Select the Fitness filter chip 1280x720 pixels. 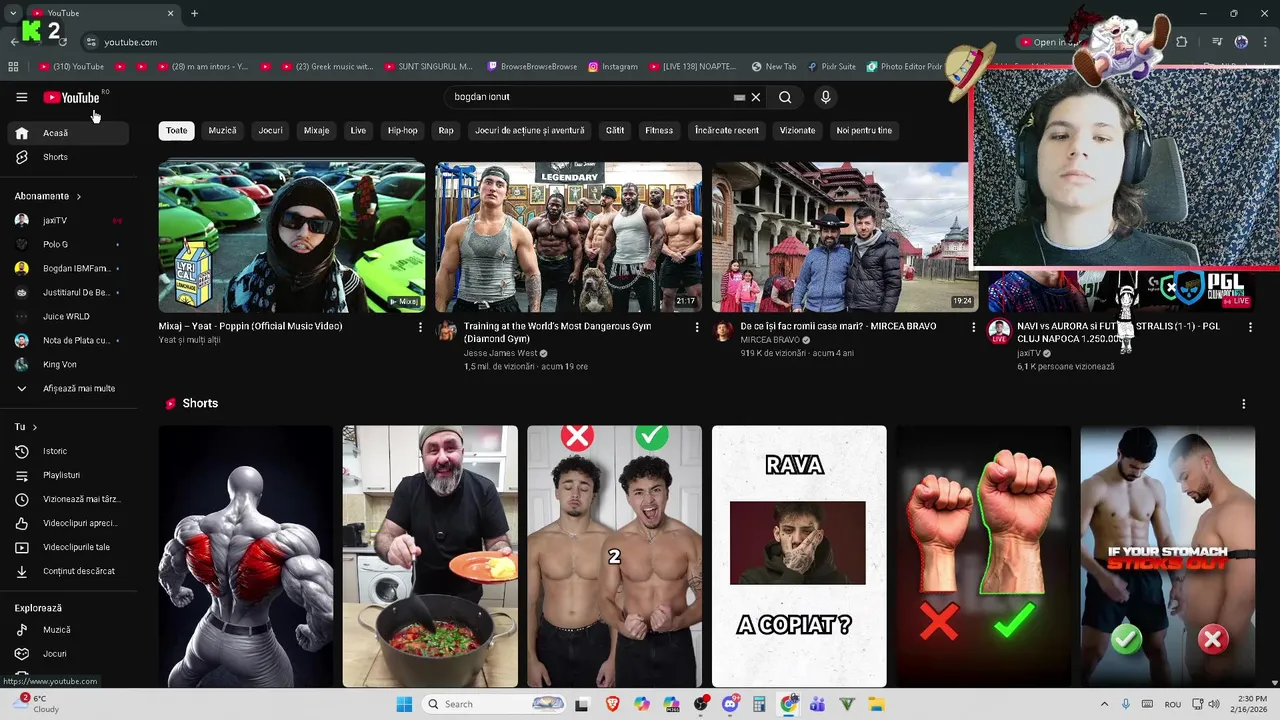[659, 130]
